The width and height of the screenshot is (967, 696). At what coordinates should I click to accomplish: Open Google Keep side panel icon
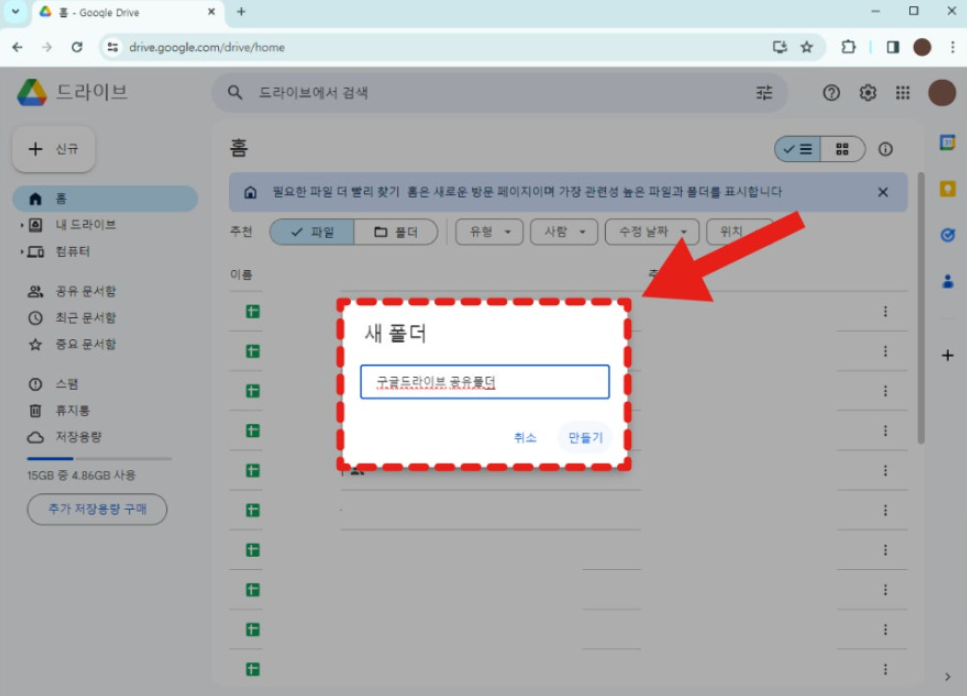(947, 189)
